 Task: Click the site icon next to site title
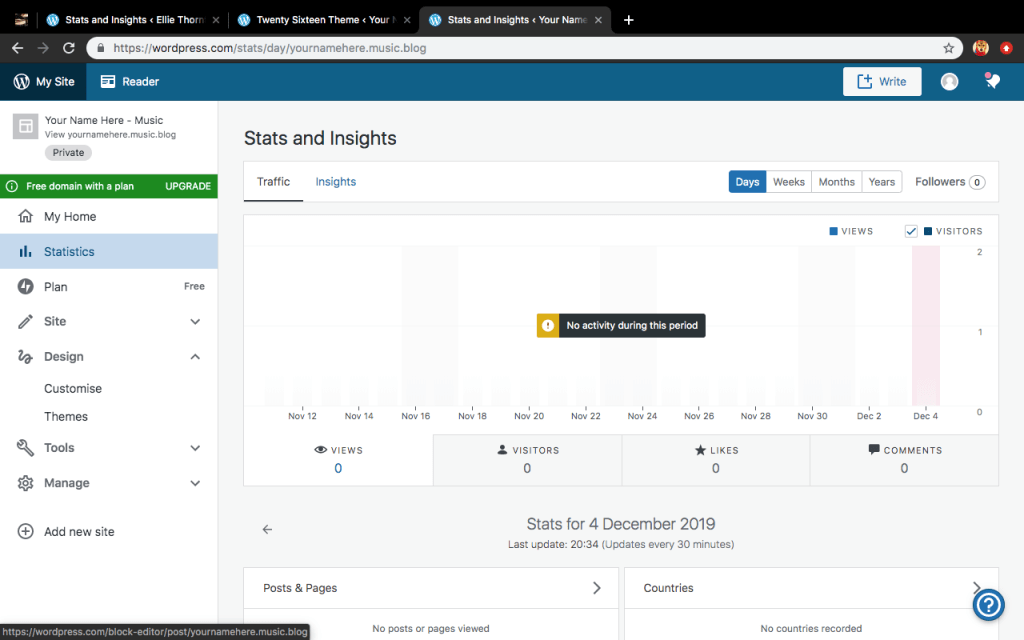pos(26,127)
